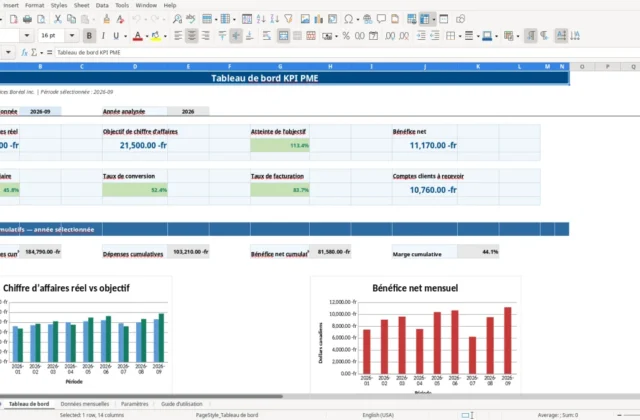Add a decimal place icon

pos(390,36)
